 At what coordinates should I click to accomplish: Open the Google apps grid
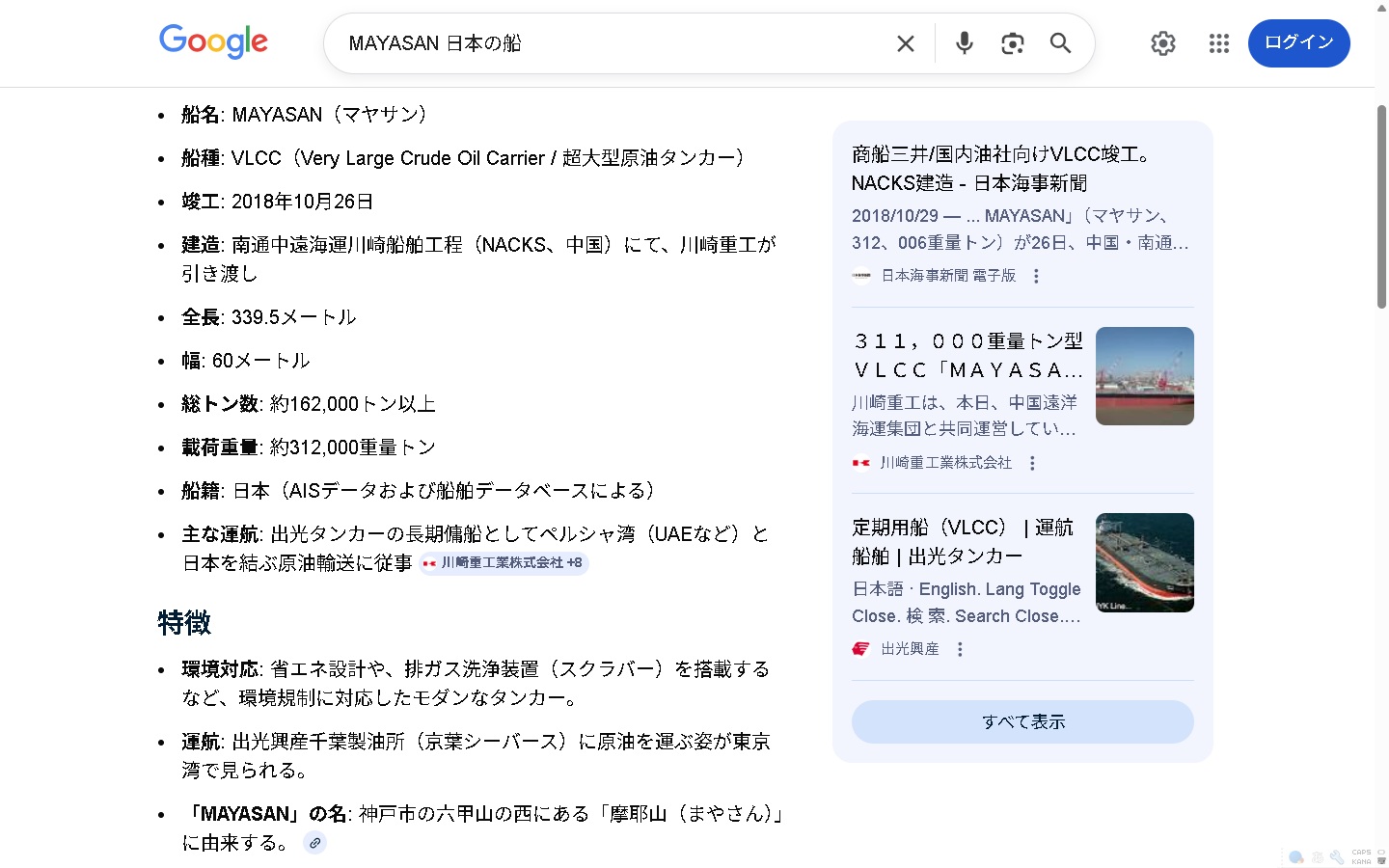(x=1218, y=43)
